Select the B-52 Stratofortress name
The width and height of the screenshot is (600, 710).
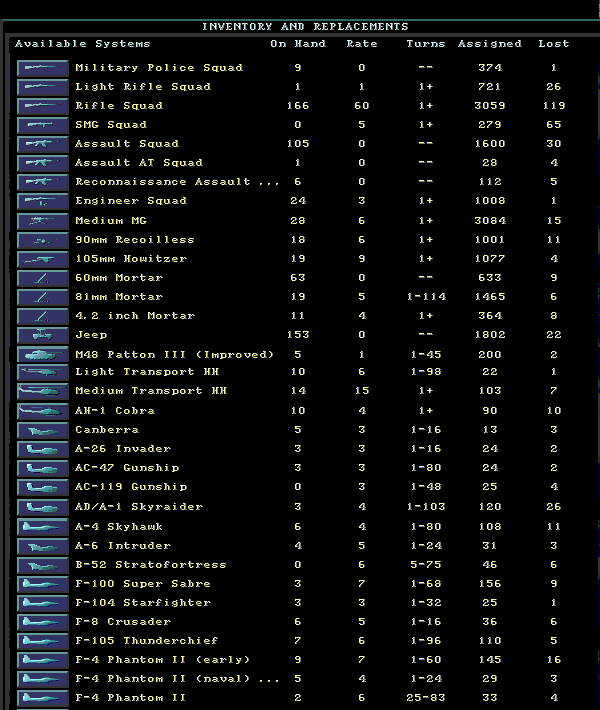point(151,565)
